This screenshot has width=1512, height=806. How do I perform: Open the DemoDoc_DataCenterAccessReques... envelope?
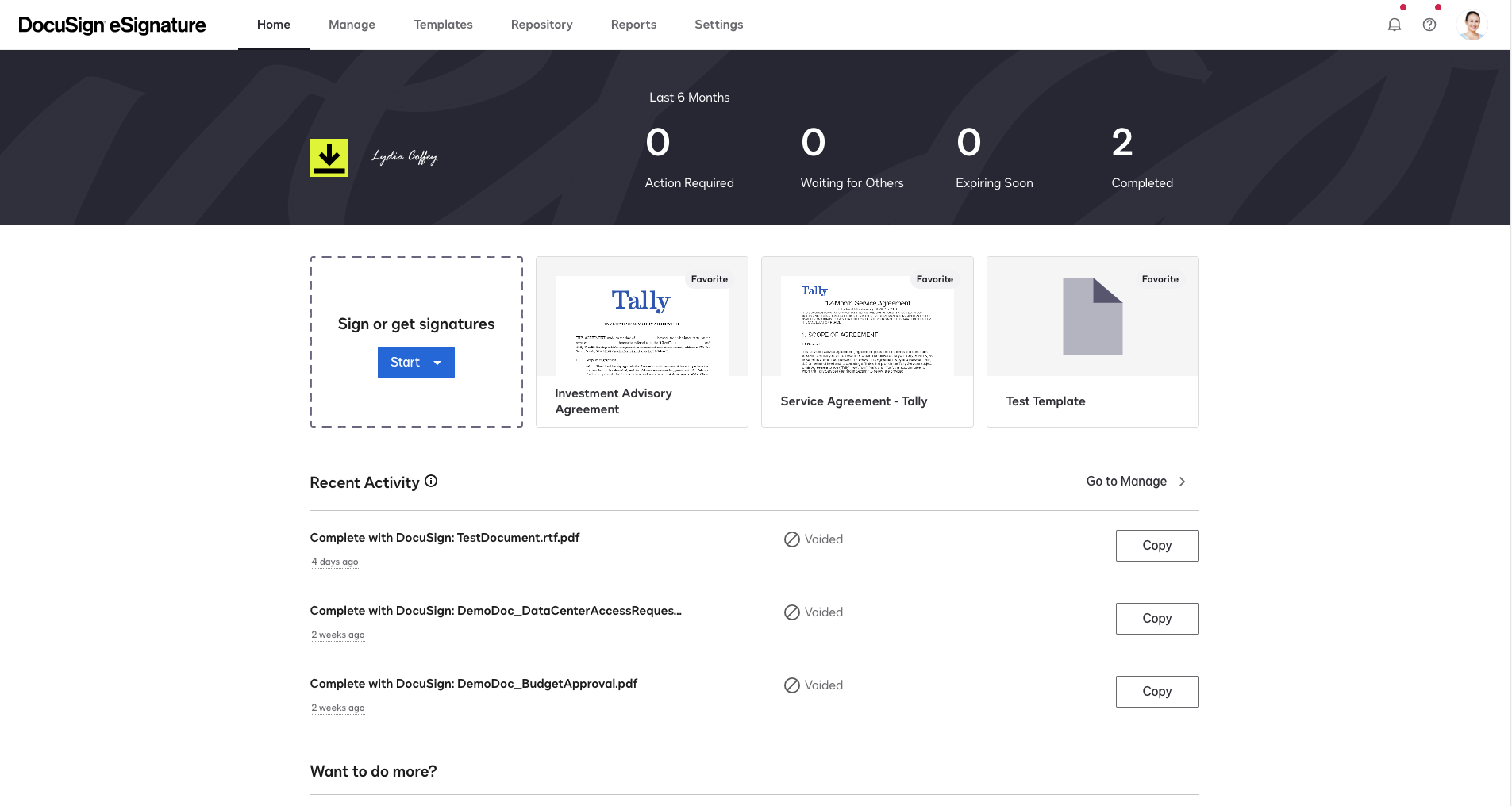coord(495,611)
